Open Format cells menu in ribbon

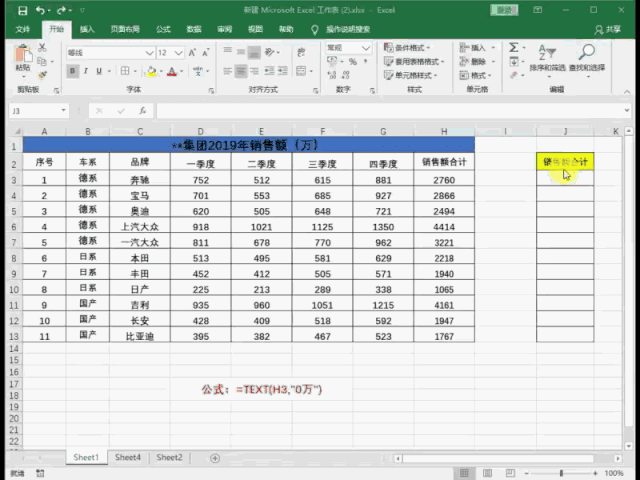click(x=476, y=76)
